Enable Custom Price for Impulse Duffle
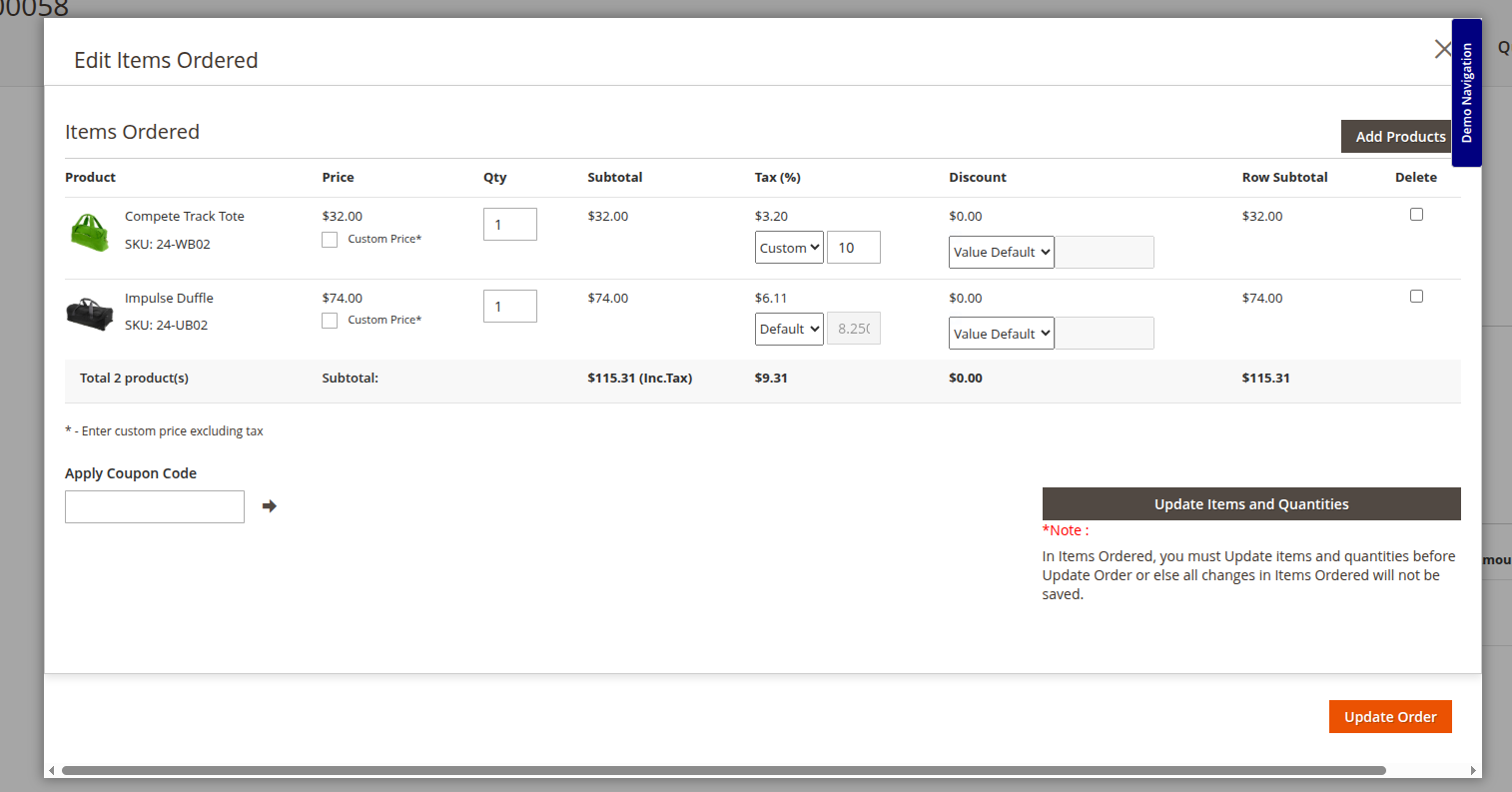Image resolution: width=1512 pixels, height=792 pixels. tap(330, 321)
